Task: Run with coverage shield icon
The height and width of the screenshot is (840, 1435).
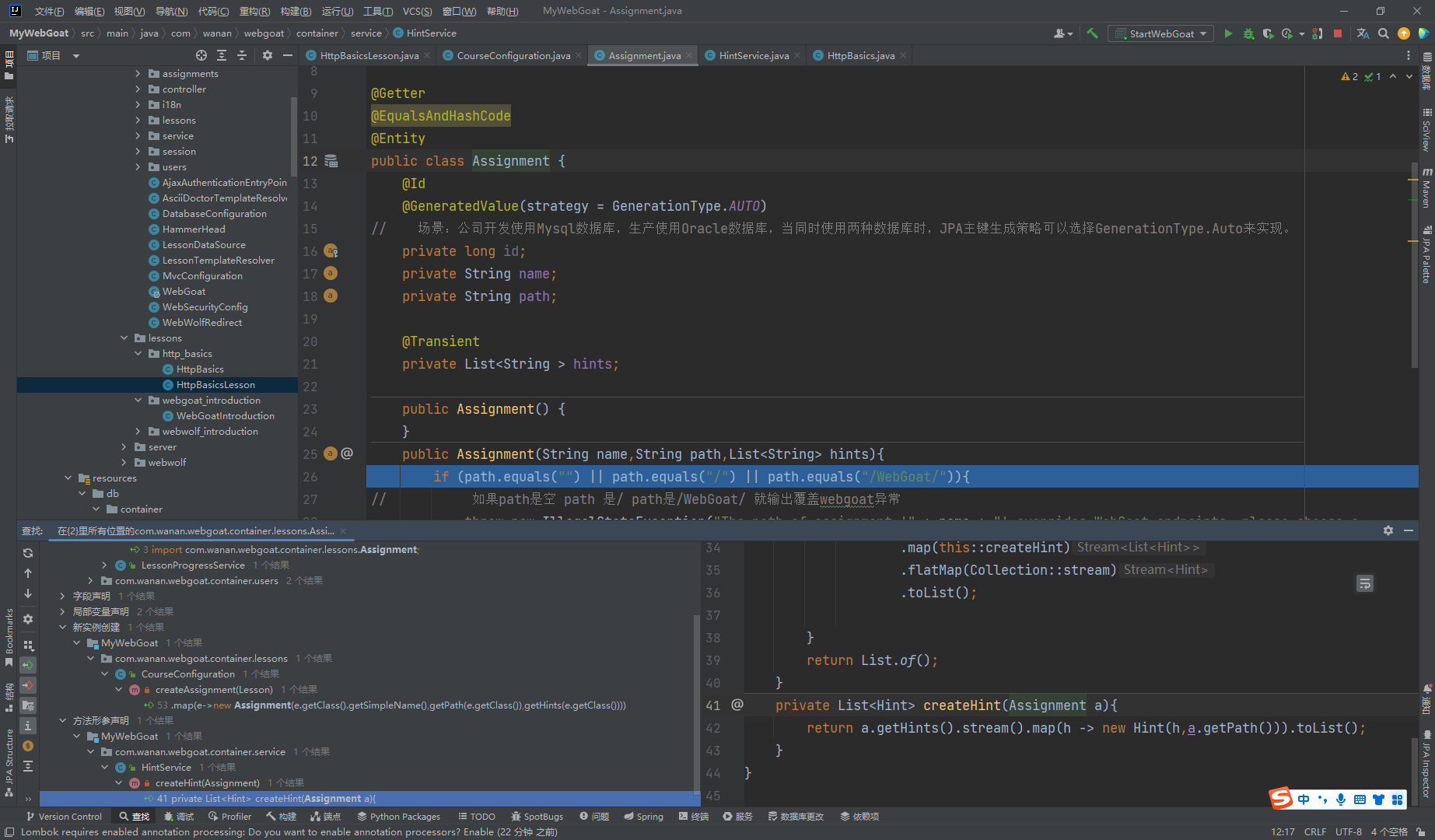Action: click(x=1268, y=33)
